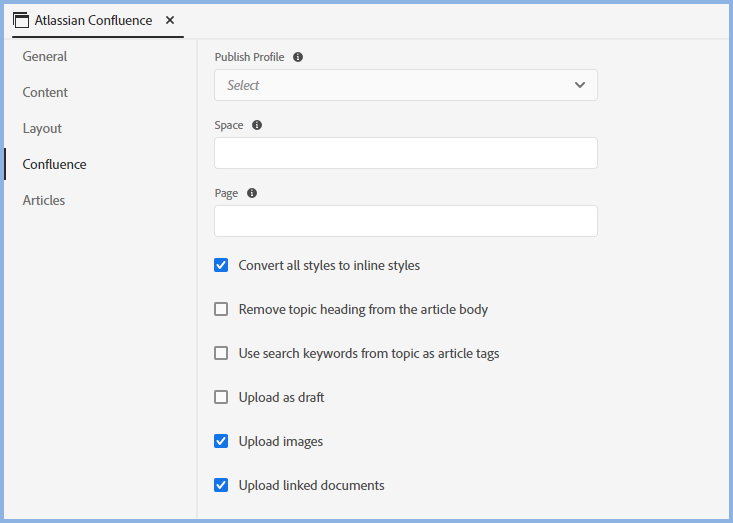Open the Publish Profile dropdown

tap(405, 85)
